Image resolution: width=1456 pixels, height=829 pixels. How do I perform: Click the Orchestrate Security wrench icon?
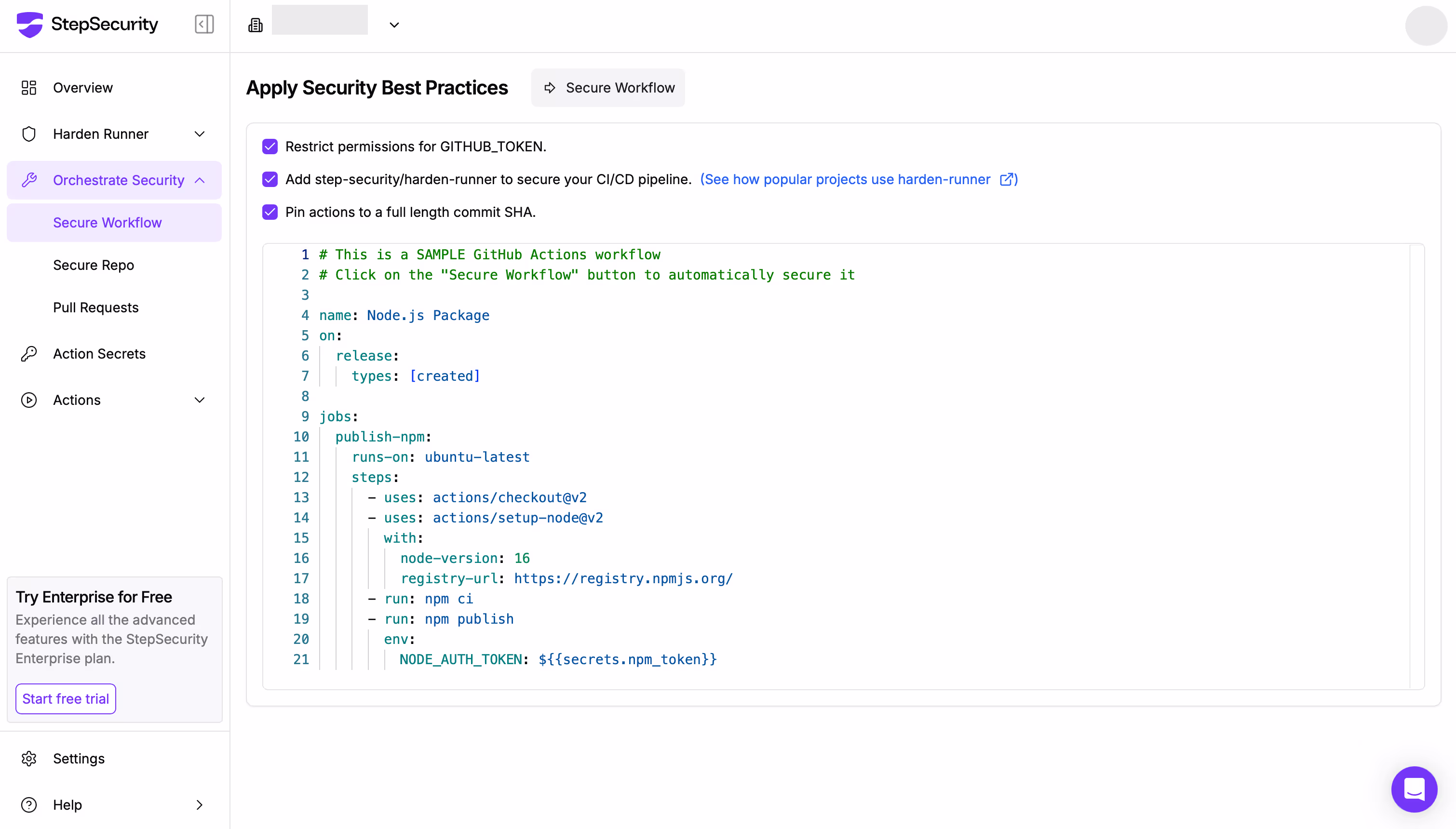[x=29, y=180]
